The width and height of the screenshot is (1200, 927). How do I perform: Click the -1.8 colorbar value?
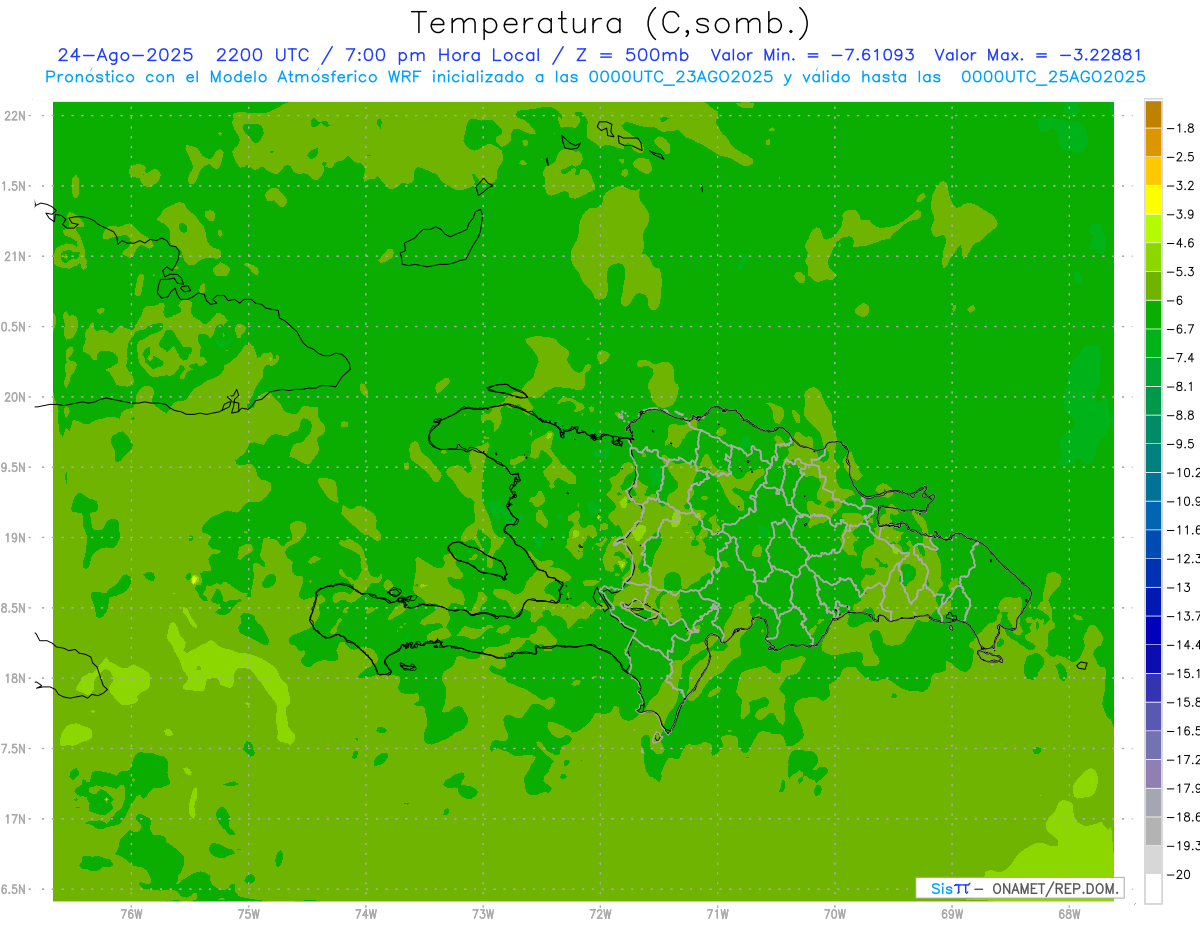pyautogui.click(x=1182, y=128)
